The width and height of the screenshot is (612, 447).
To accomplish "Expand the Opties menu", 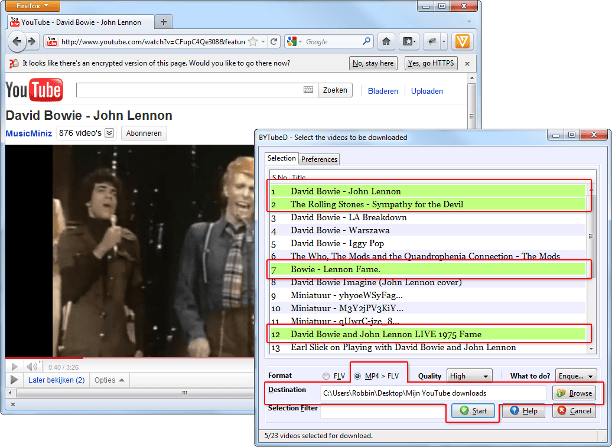I will [x=109, y=380].
